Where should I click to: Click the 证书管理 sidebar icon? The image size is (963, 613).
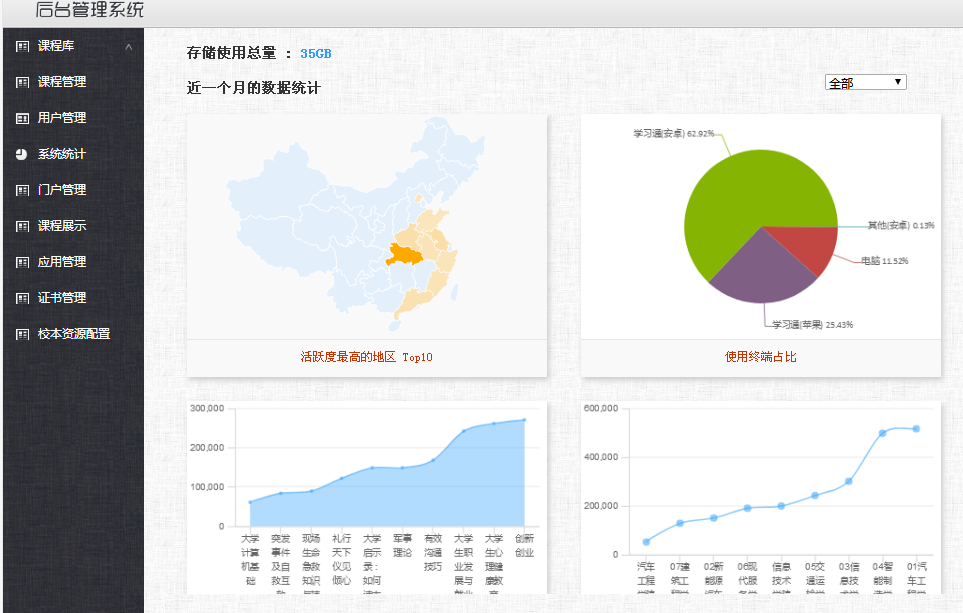point(22,298)
